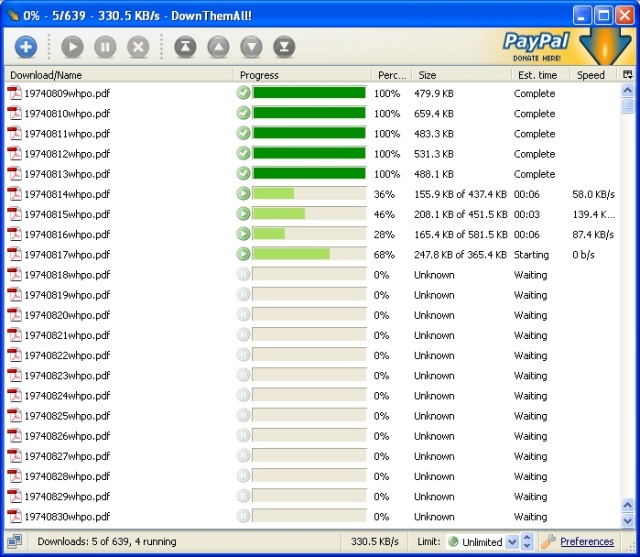Select the 19740825whpo.pdf file name
Image resolution: width=640 pixels, height=557 pixels.
click(x=67, y=416)
